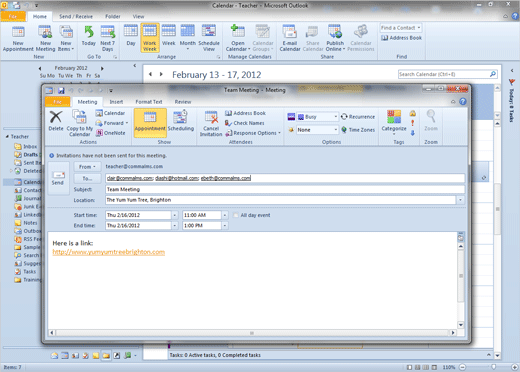Screen dimensions: 520x372
Task: Expand the Location field dropdown arrow
Action: click(x=460, y=200)
